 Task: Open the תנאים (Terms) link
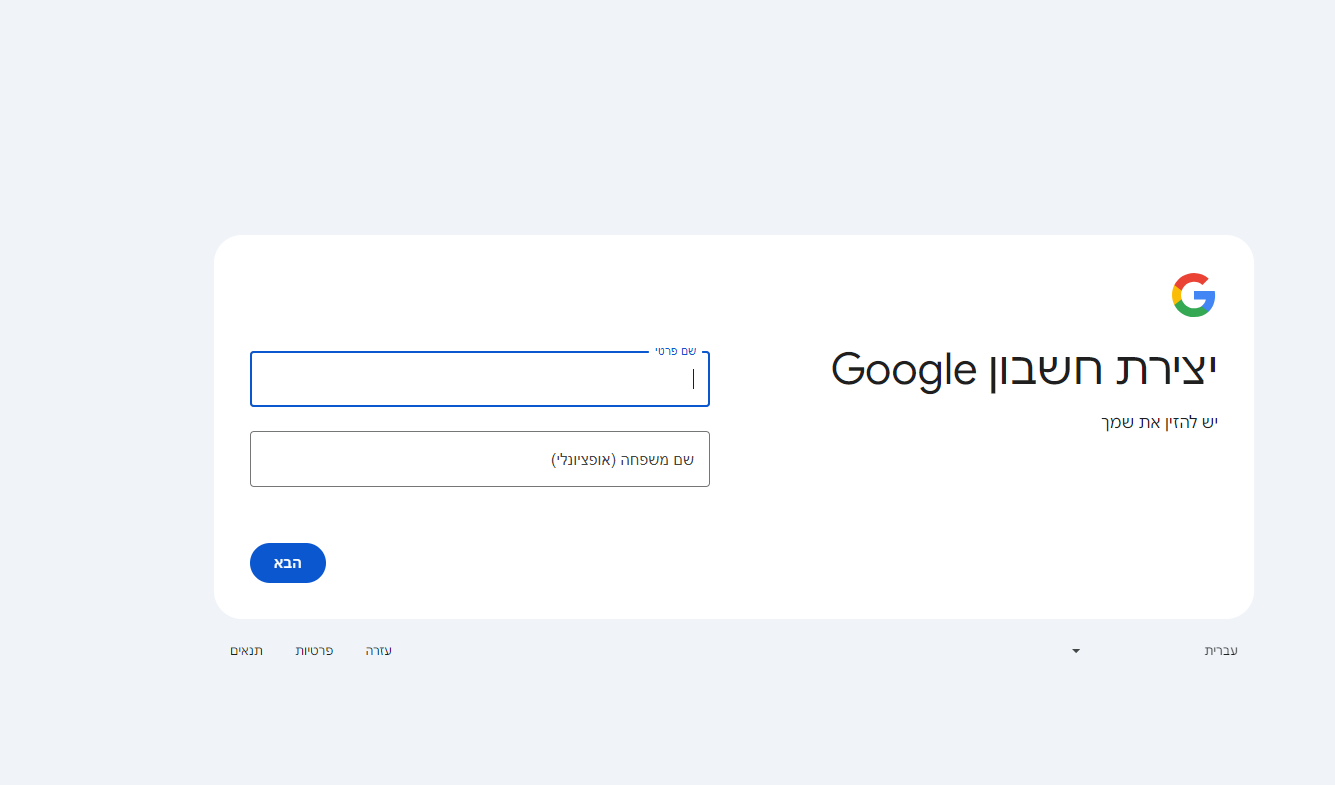point(246,651)
